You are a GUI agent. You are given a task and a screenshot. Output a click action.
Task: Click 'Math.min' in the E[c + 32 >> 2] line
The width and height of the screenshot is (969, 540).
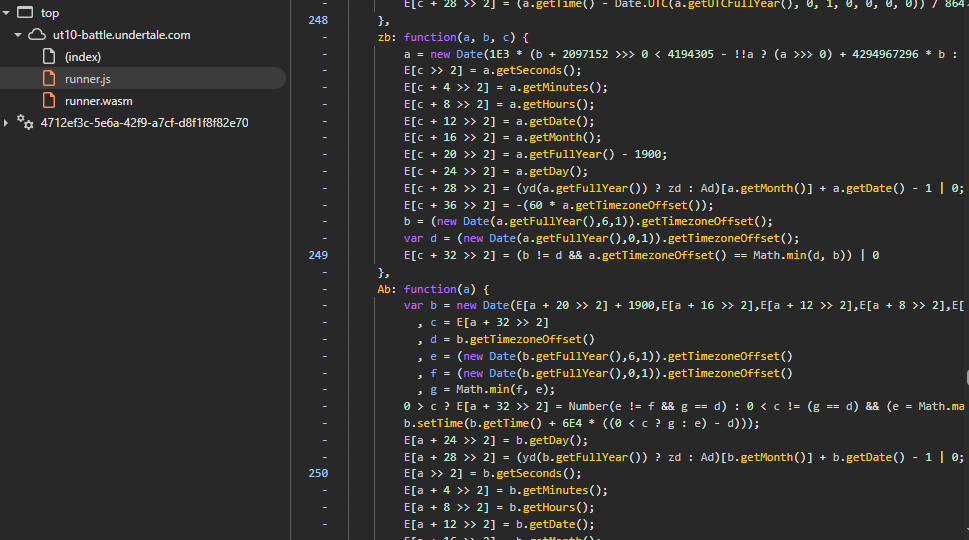pos(779,255)
